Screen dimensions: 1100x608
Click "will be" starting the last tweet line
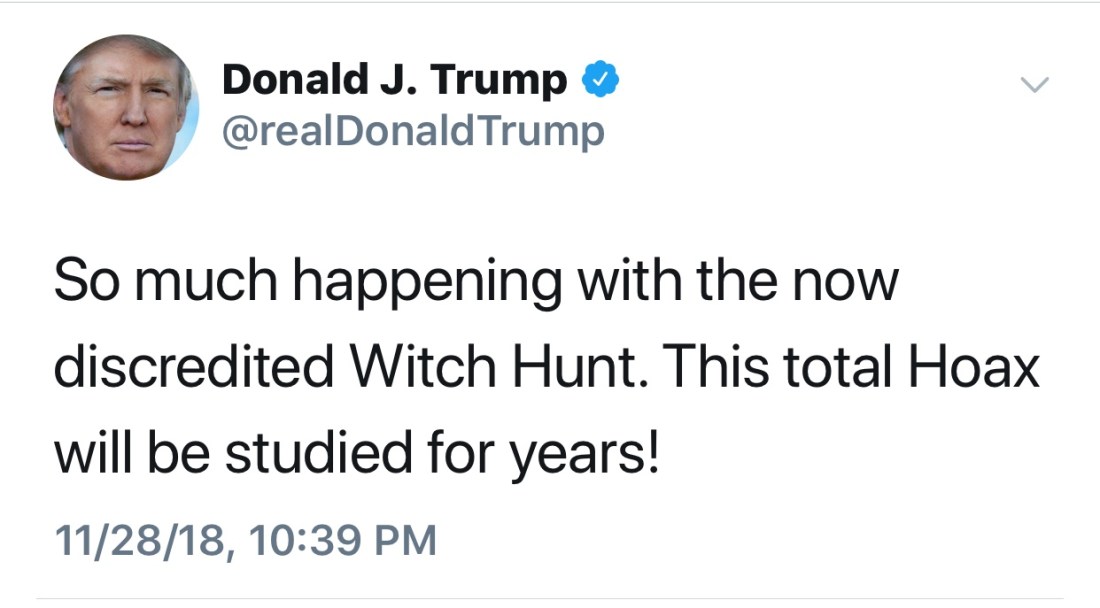pos(131,456)
